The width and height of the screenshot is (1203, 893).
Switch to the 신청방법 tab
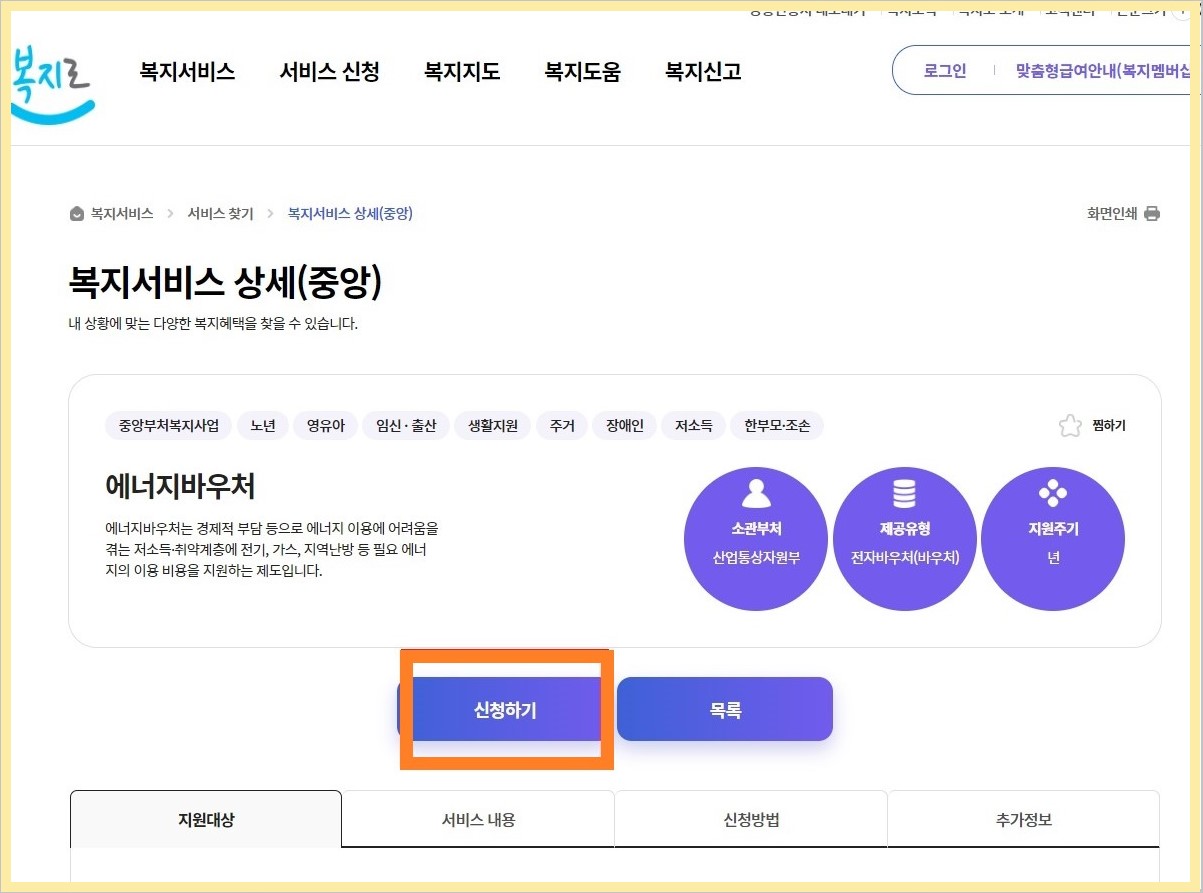coord(750,818)
